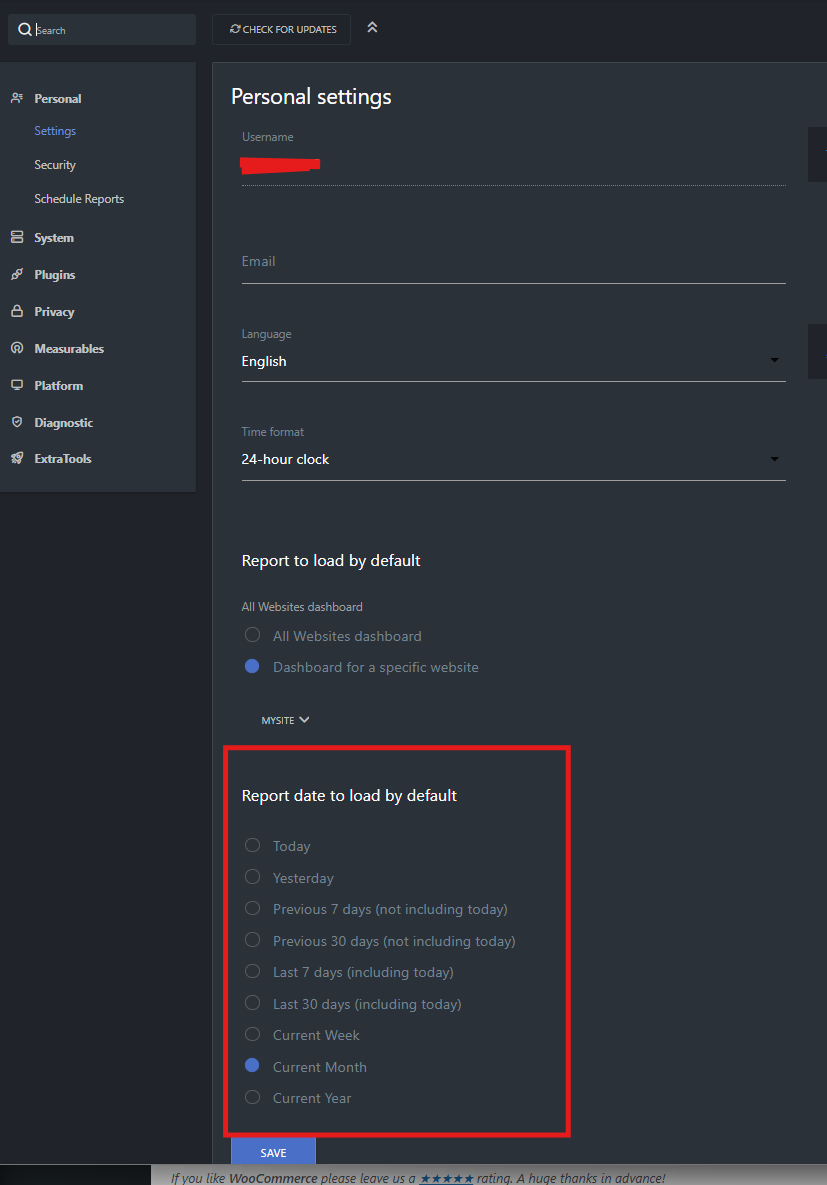This screenshot has height=1185, width=827.
Task: Click the Measurables icon in sidebar
Action: point(16,349)
